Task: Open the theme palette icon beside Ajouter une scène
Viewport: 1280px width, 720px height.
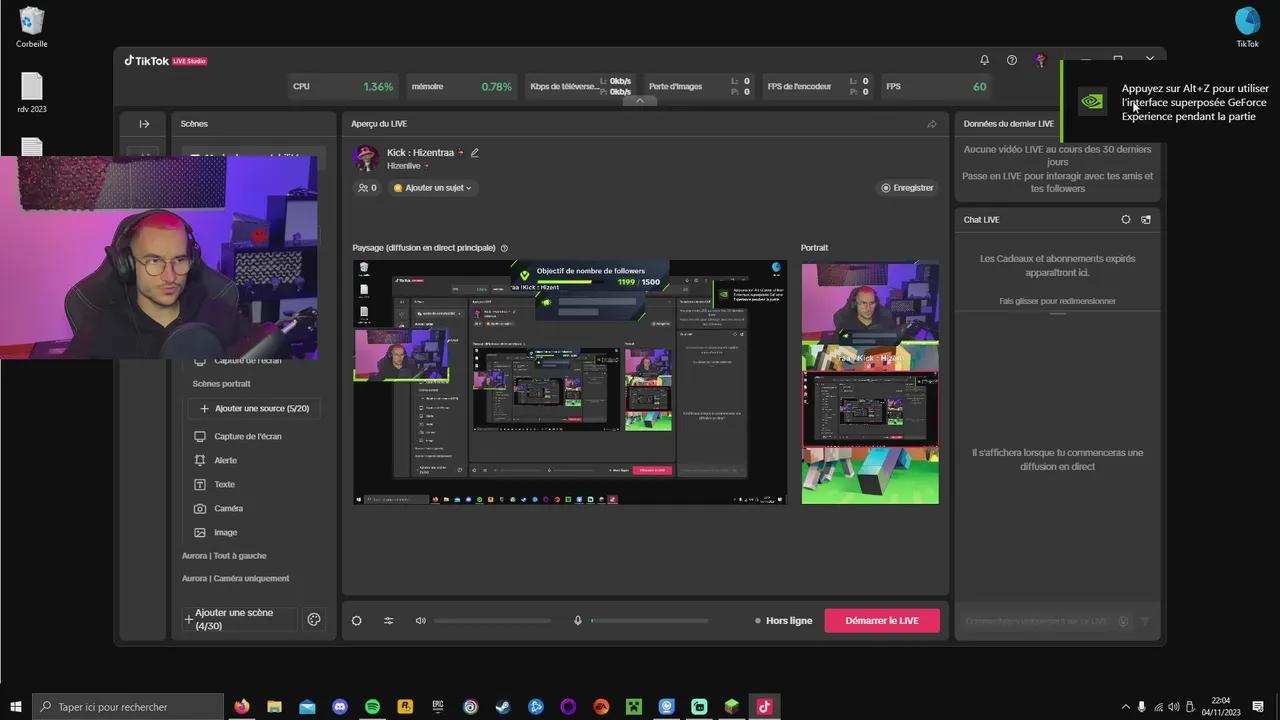Action: (x=314, y=620)
